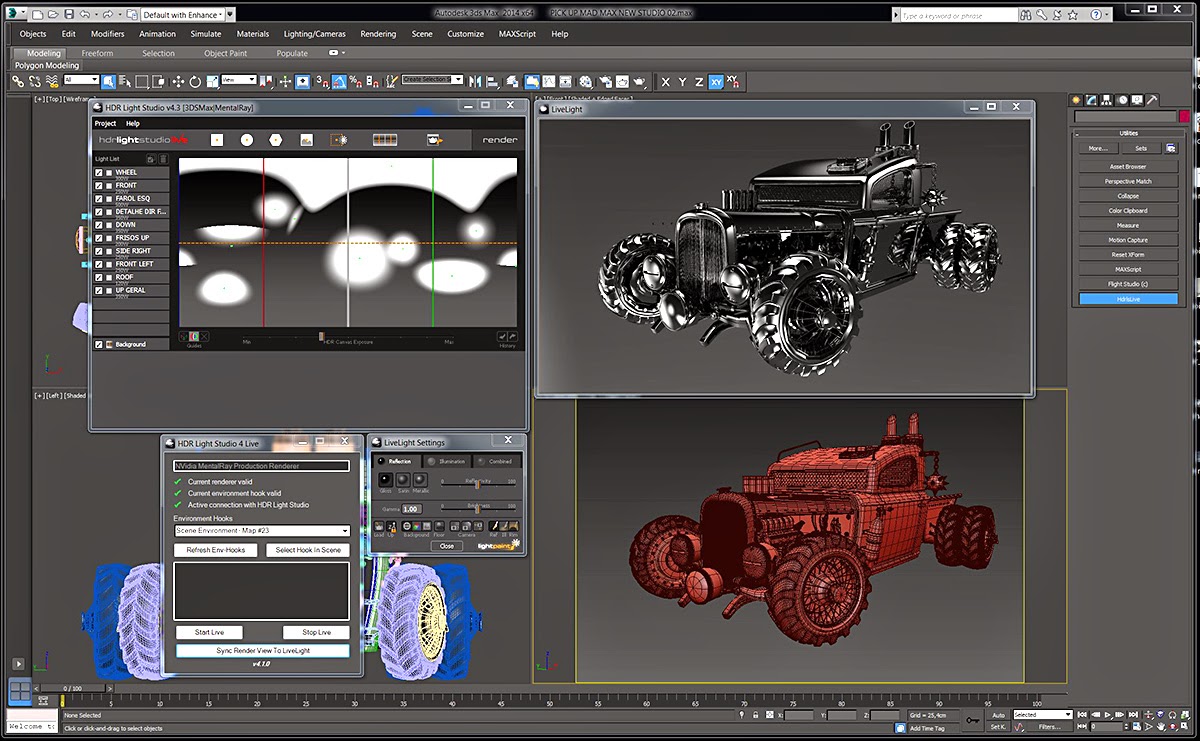Toggle the WHEEL light on/off checkbox

98,173
